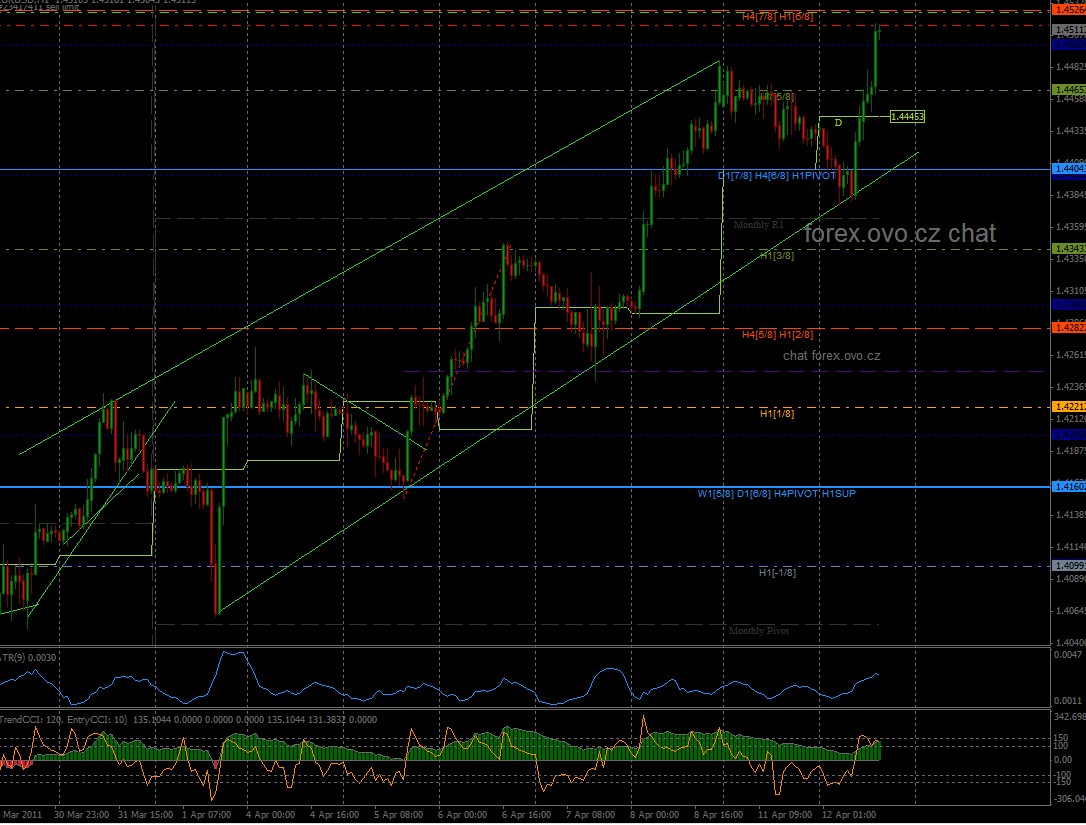Click the 1.4261 price scale value

1070,355
